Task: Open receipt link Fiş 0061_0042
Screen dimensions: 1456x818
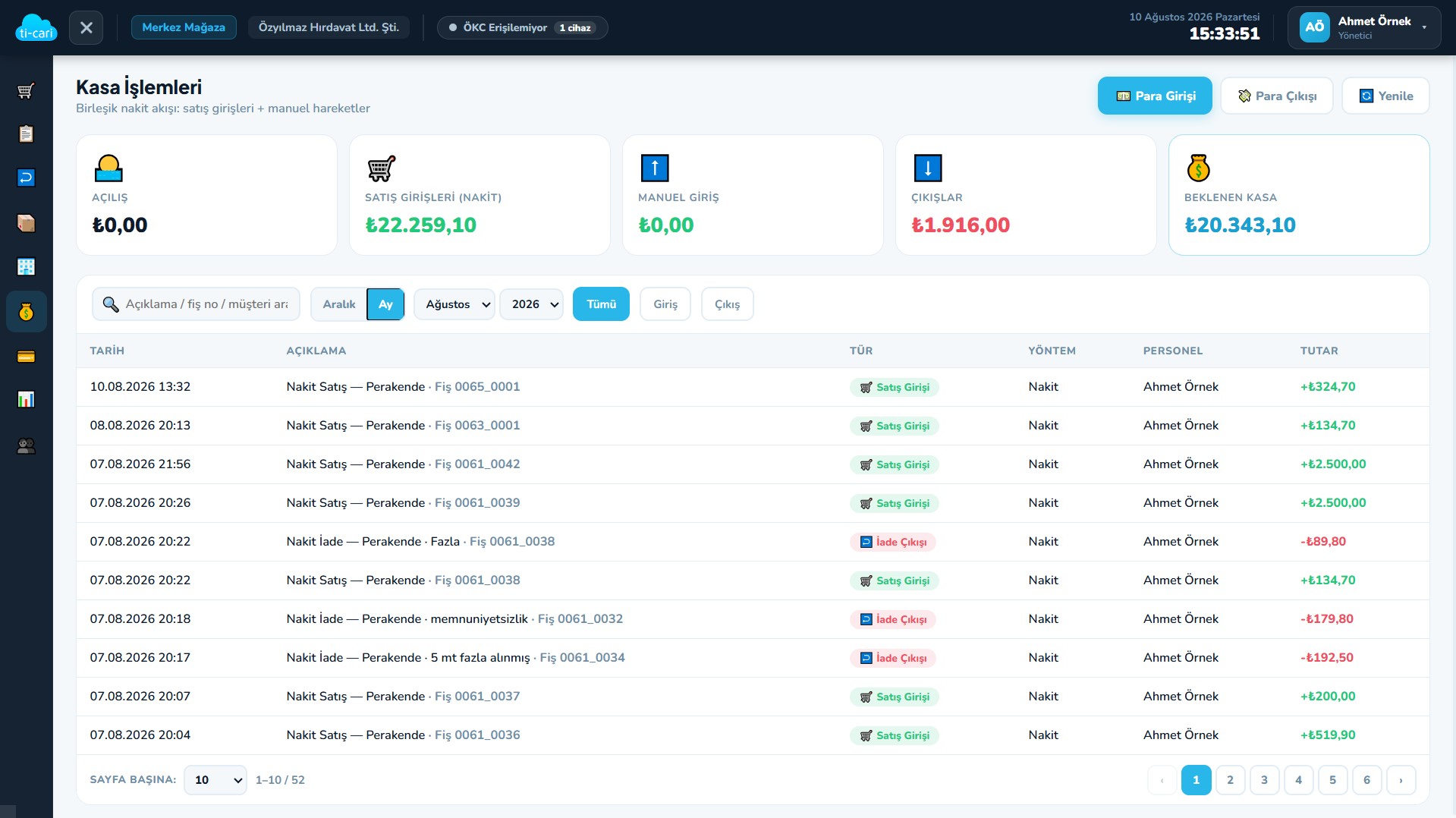Action: coord(477,464)
